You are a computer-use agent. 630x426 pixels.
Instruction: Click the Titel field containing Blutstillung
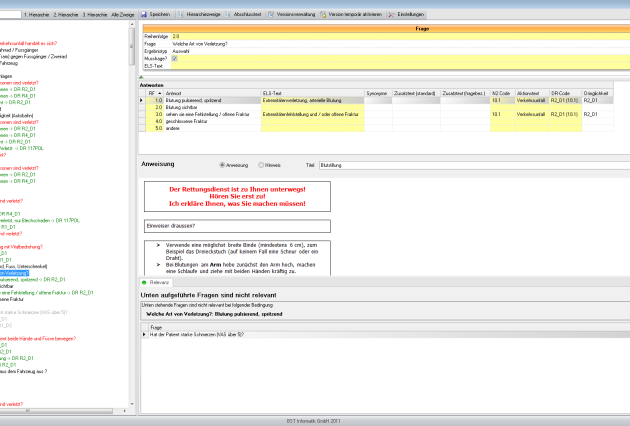(x=474, y=165)
